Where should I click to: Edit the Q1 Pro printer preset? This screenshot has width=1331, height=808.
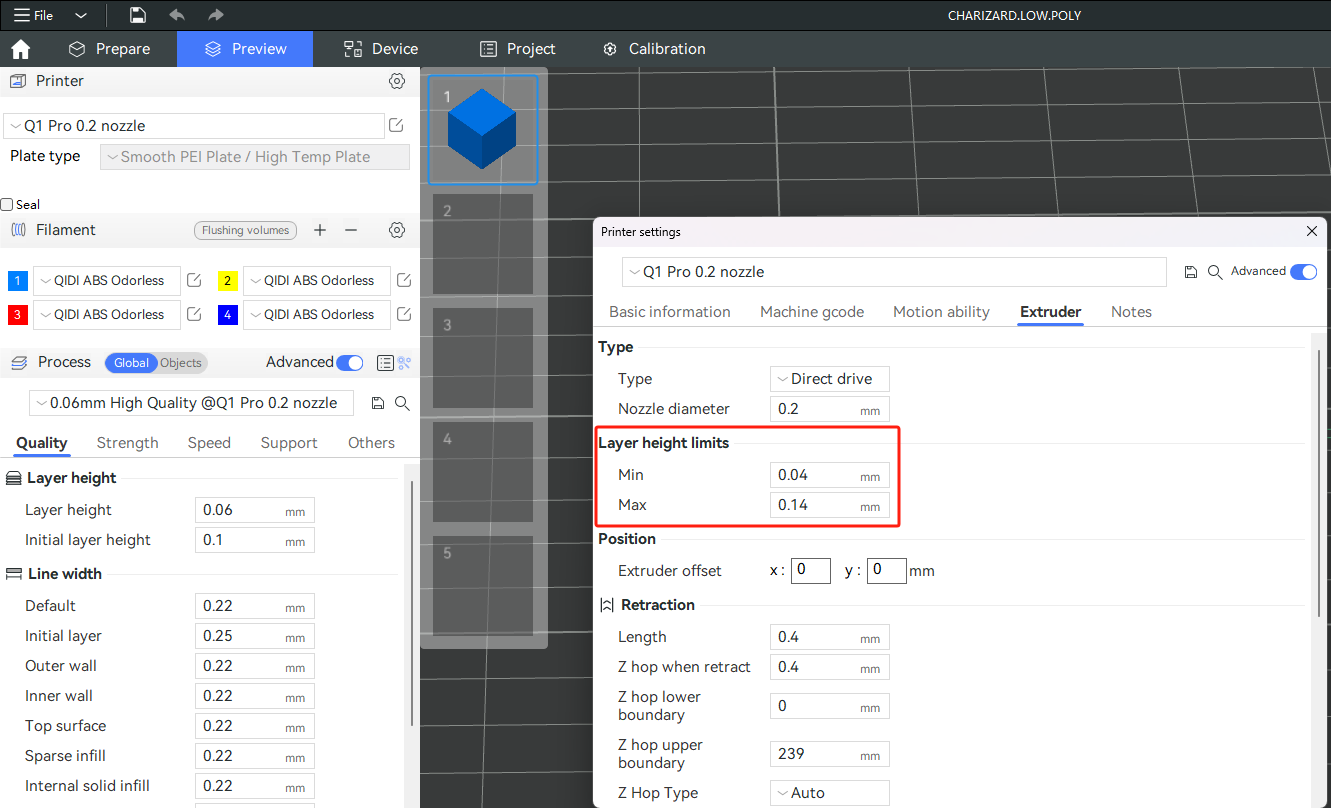(x=396, y=126)
